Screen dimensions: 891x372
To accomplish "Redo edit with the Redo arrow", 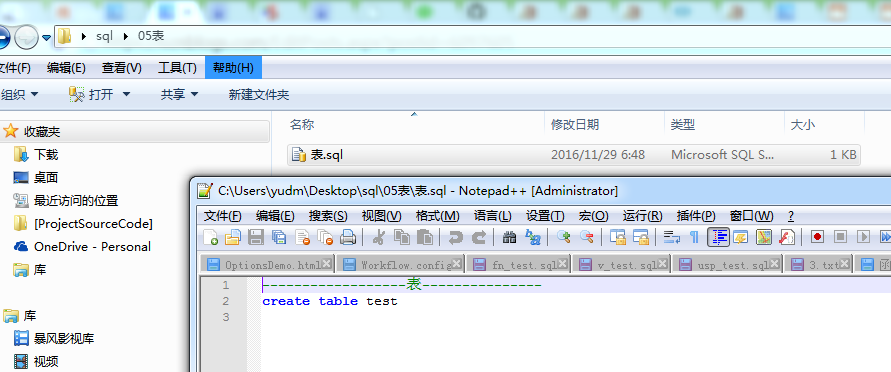I will click(479, 237).
